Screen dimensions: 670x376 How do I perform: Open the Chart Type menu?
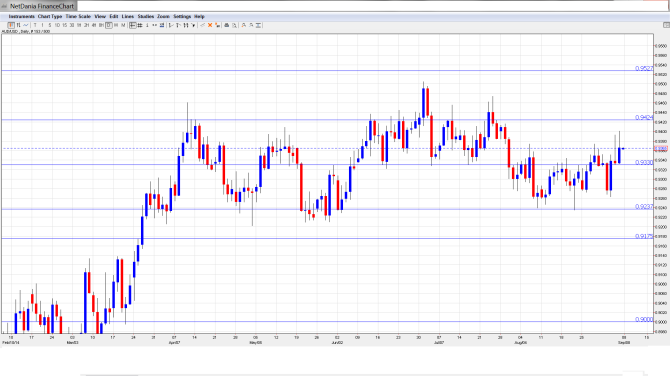pos(50,17)
